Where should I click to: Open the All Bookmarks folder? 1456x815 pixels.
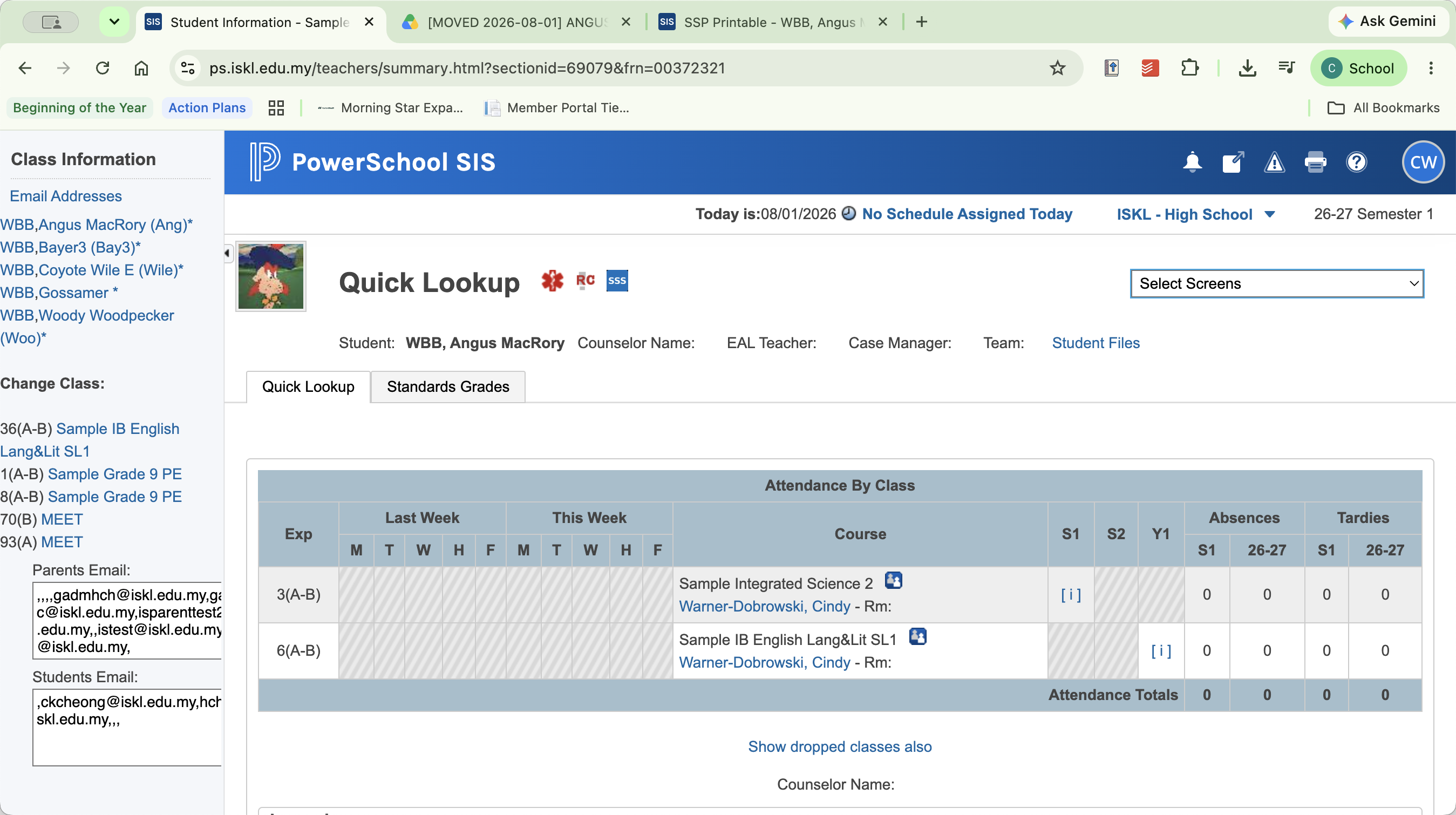1383,108
